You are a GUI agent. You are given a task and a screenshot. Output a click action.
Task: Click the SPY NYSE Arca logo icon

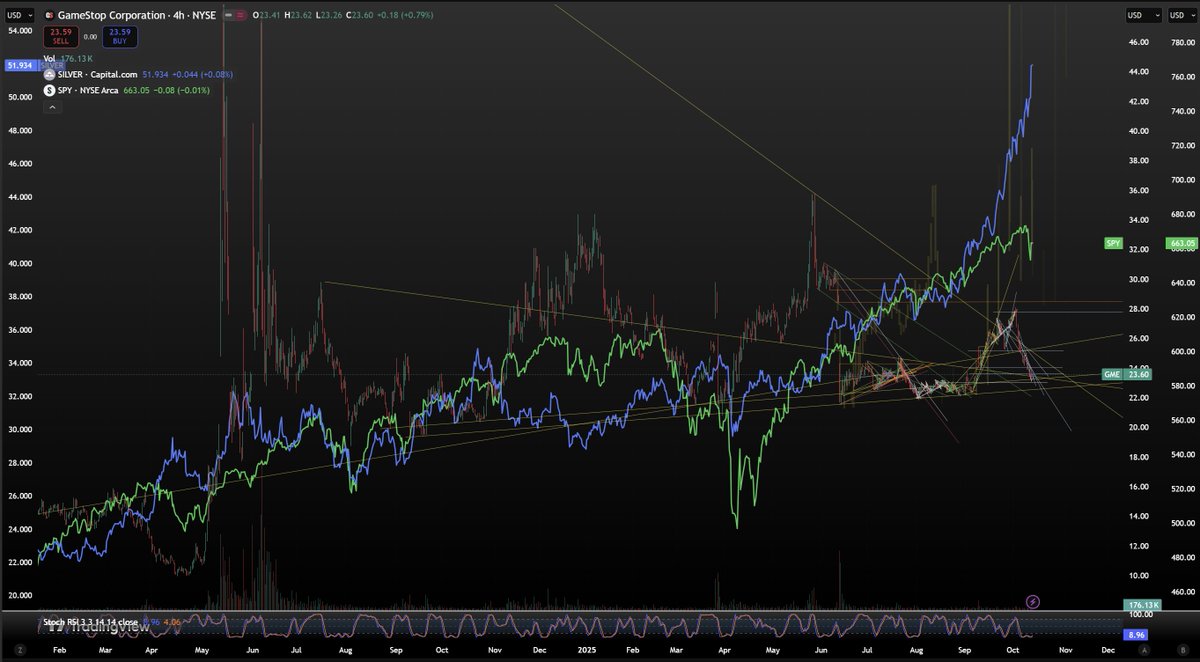point(49,90)
